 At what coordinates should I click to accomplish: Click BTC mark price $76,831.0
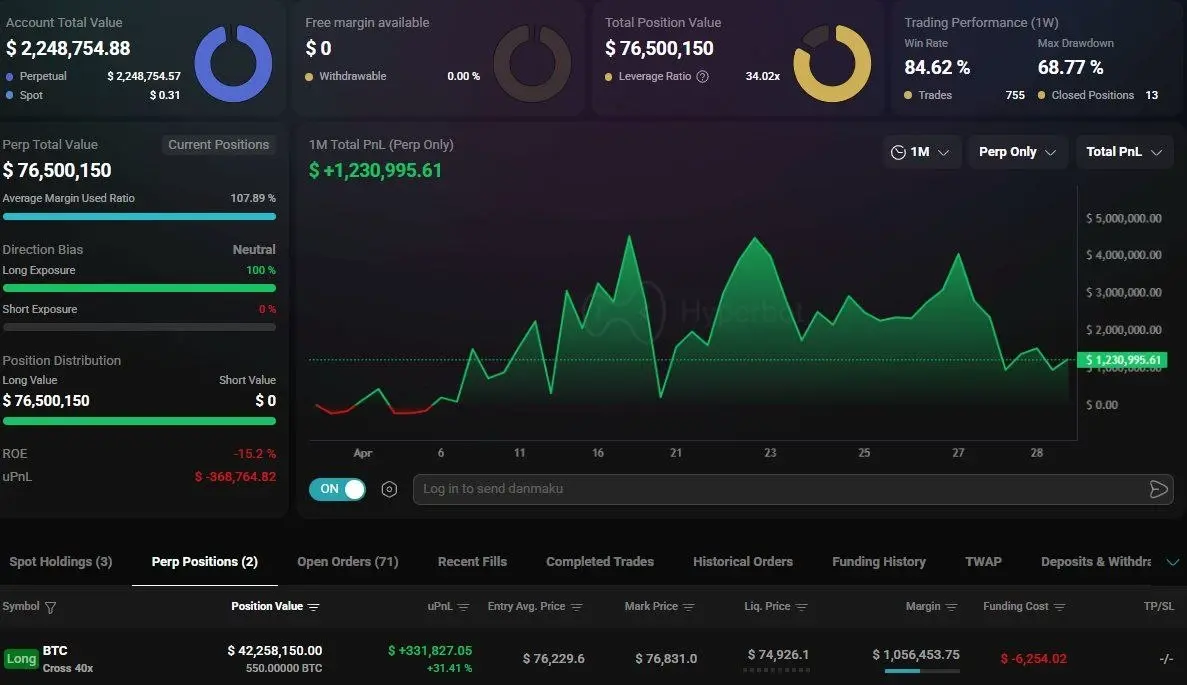click(x=666, y=659)
